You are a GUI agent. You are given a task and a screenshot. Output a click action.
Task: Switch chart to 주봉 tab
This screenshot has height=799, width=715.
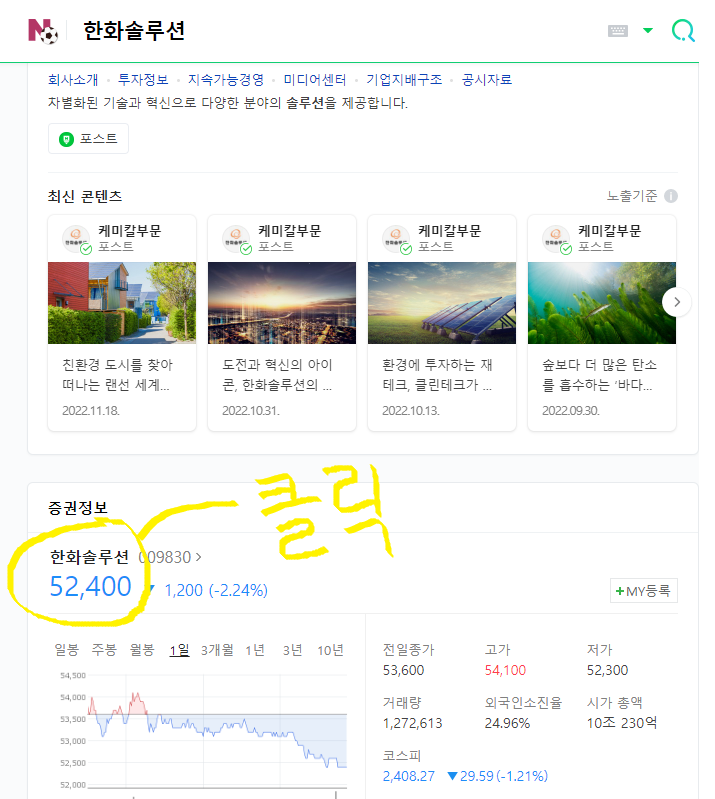pyautogui.click(x=104, y=650)
